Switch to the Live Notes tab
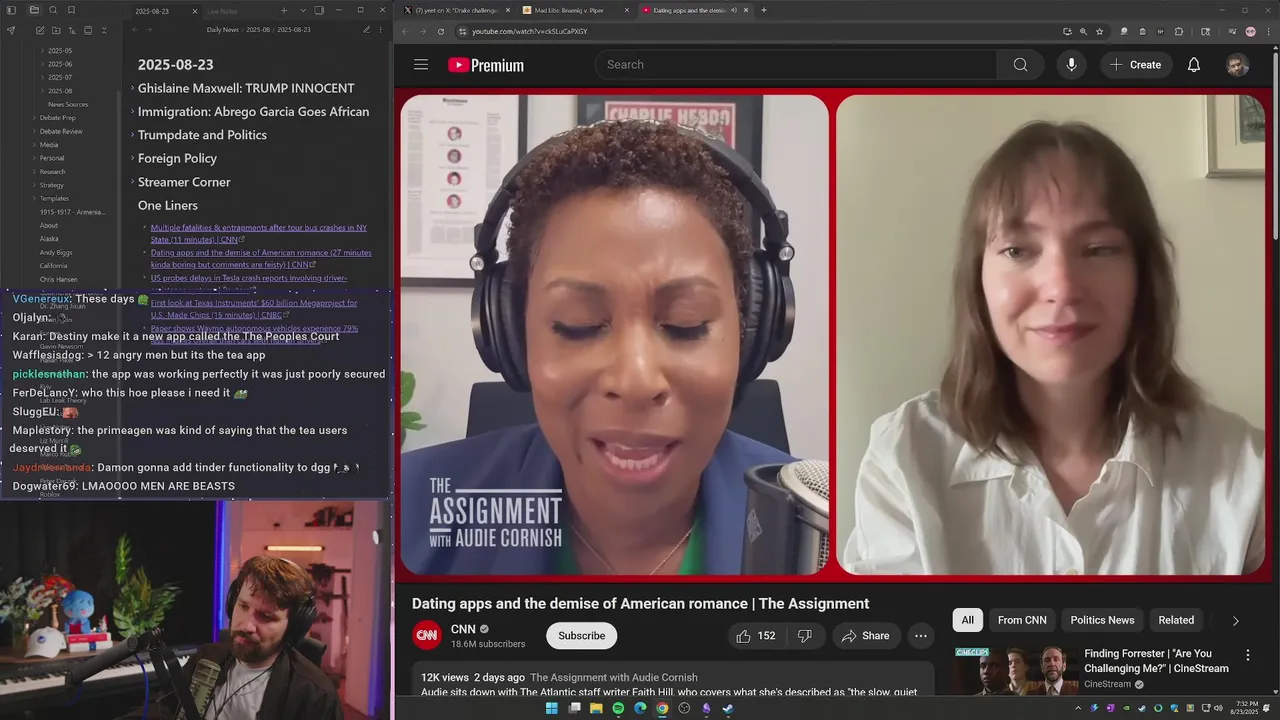The height and width of the screenshot is (720, 1280). pos(222,11)
